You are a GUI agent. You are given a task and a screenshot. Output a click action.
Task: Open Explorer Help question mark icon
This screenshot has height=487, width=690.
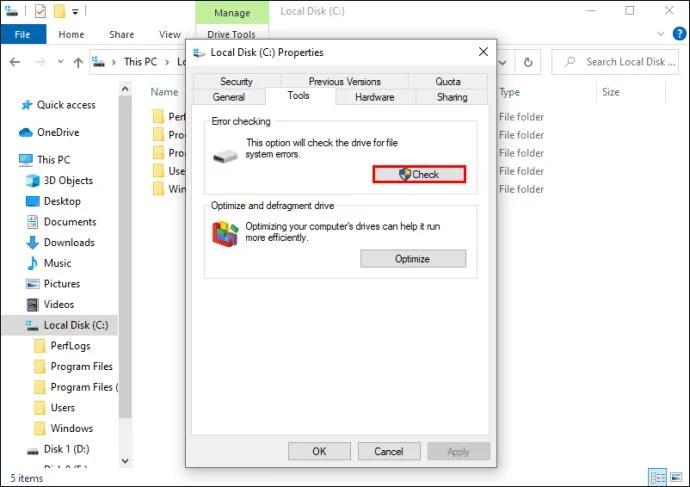[x=679, y=33]
